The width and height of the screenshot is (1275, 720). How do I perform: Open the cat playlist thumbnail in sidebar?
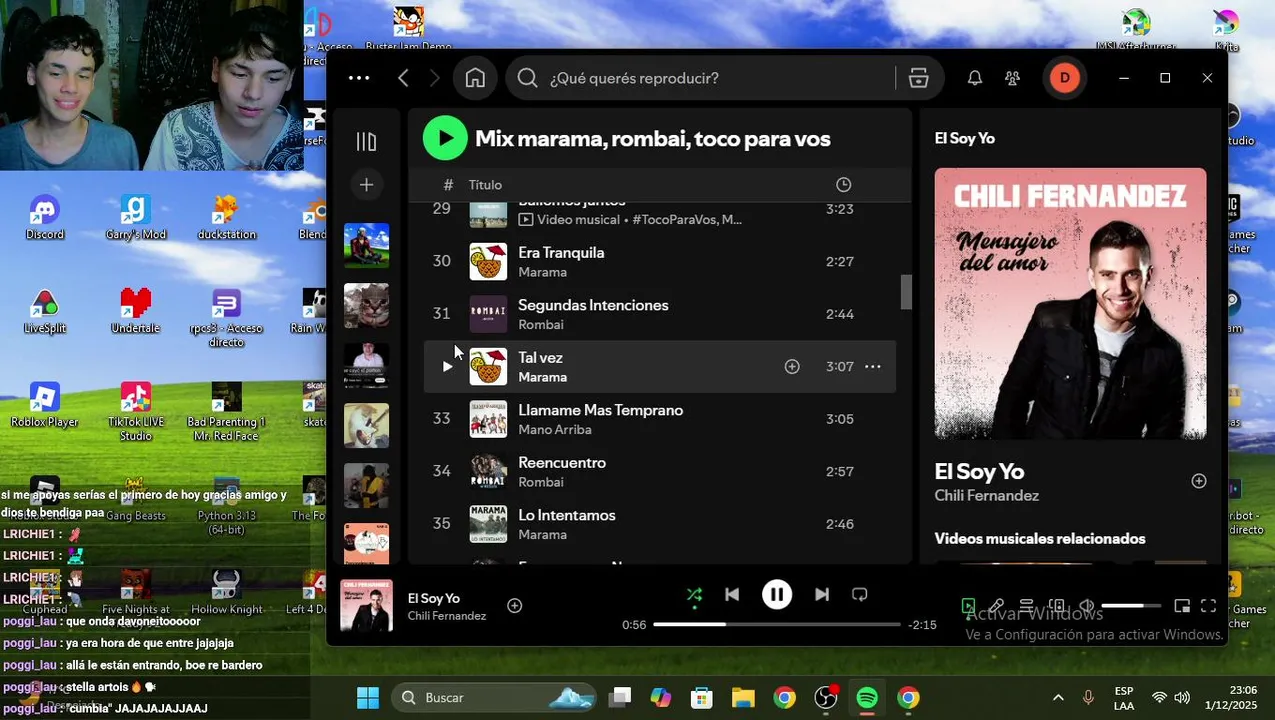click(366, 305)
